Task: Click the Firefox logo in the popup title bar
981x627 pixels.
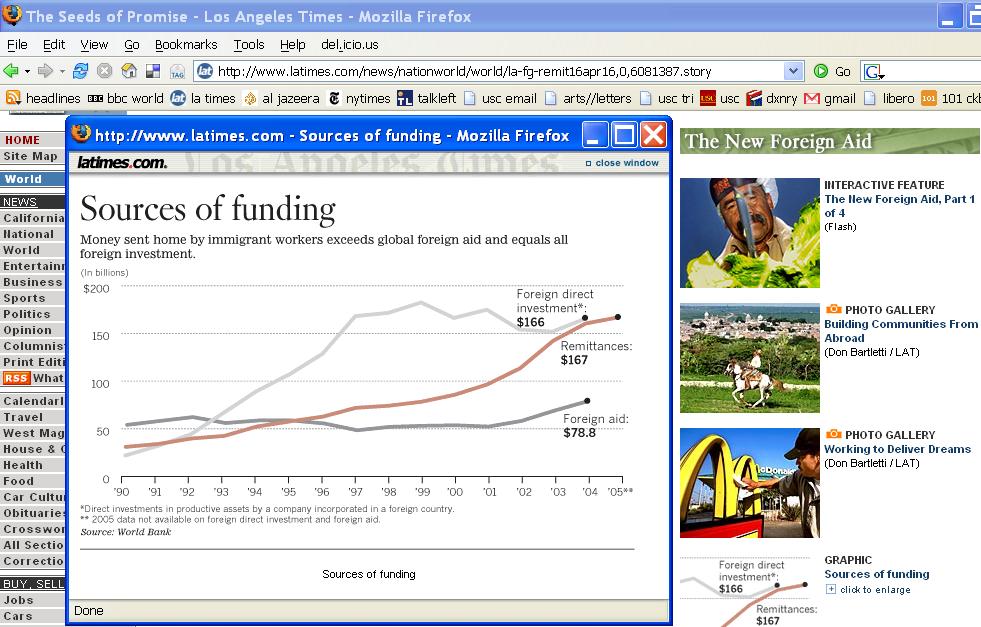Action: click(x=81, y=135)
